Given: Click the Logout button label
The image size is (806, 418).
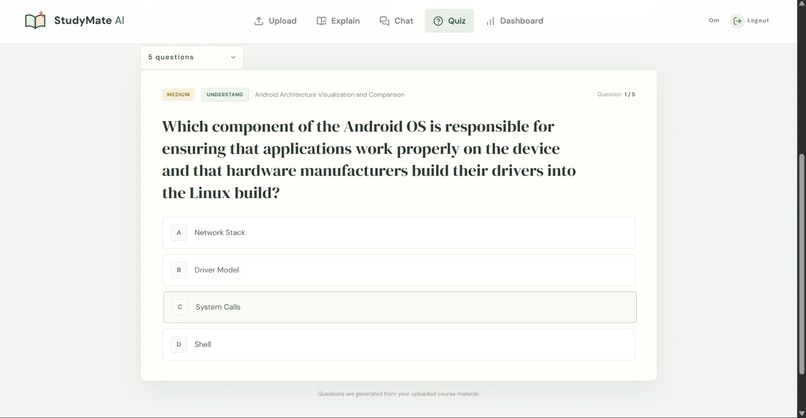Looking at the screenshot, I should [758, 21].
